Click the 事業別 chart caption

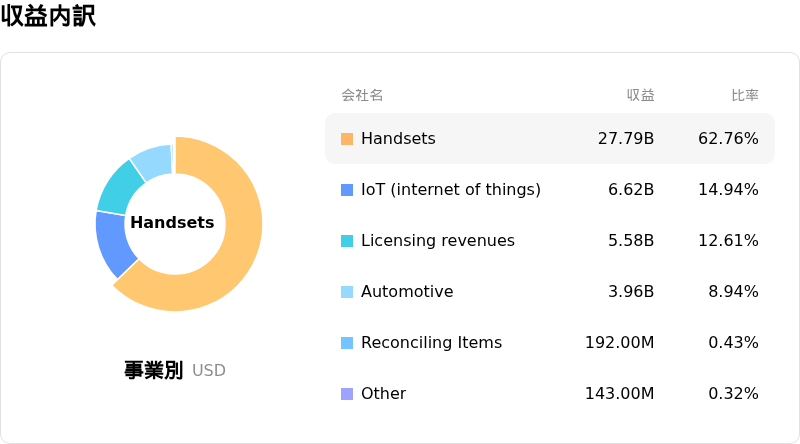pyautogui.click(x=153, y=370)
